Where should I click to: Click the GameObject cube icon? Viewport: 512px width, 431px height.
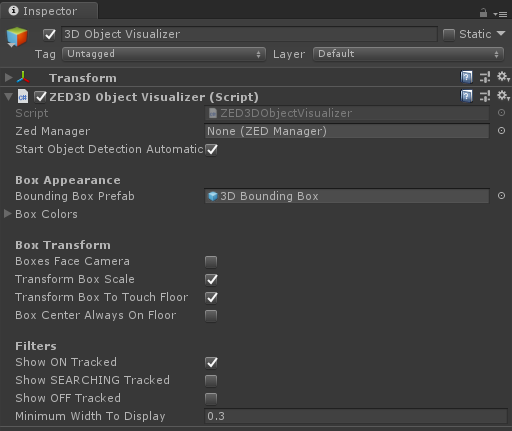pyautogui.click(x=17, y=37)
